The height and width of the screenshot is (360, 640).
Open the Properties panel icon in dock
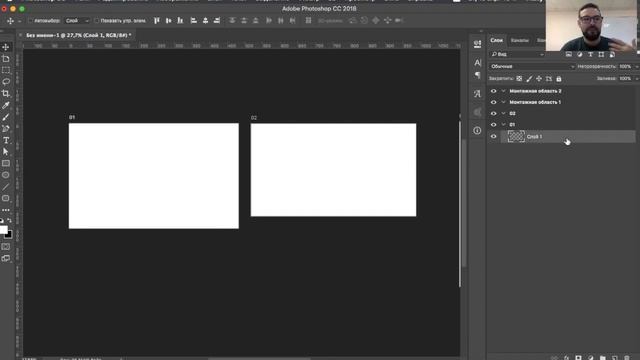tap(478, 44)
